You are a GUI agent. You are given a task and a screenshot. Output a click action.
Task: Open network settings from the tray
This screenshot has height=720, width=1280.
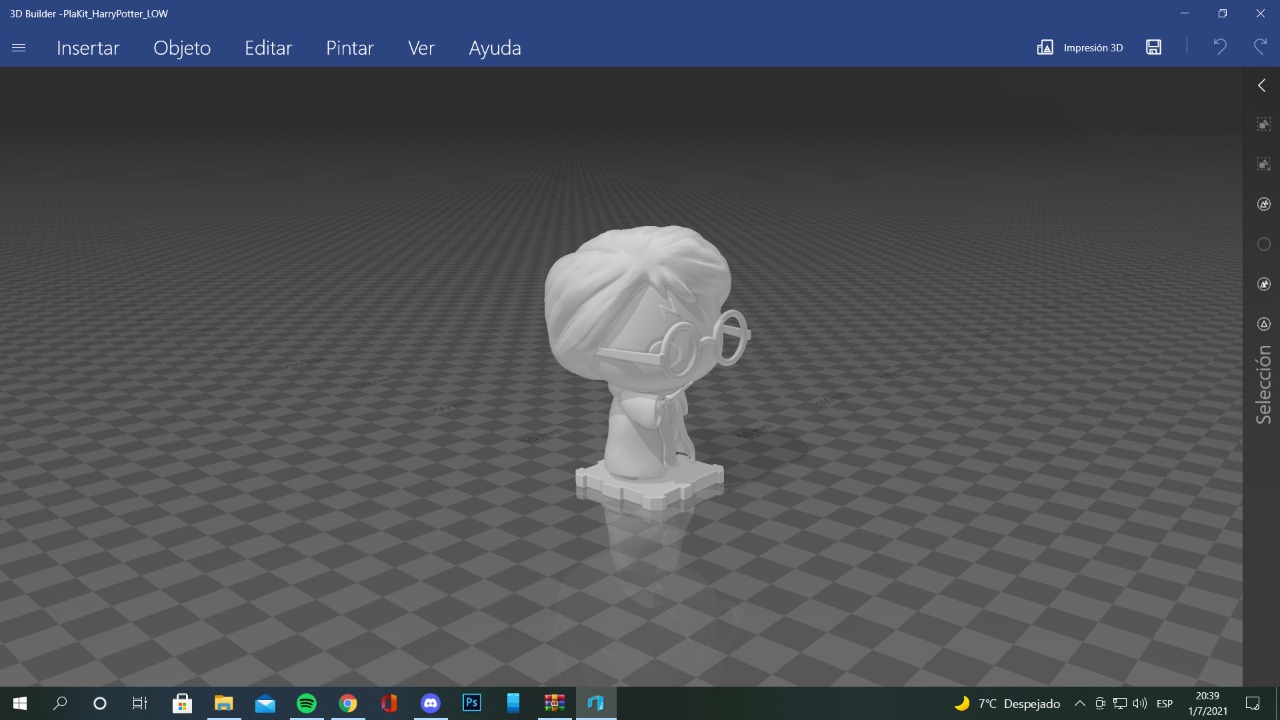(1120, 704)
